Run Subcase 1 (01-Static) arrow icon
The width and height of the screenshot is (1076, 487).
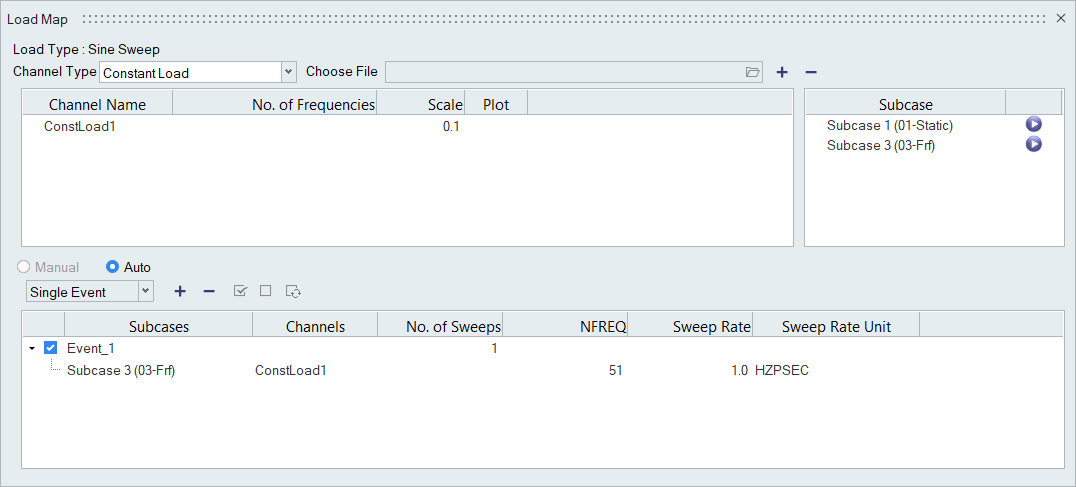pyautogui.click(x=1034, y=125)
